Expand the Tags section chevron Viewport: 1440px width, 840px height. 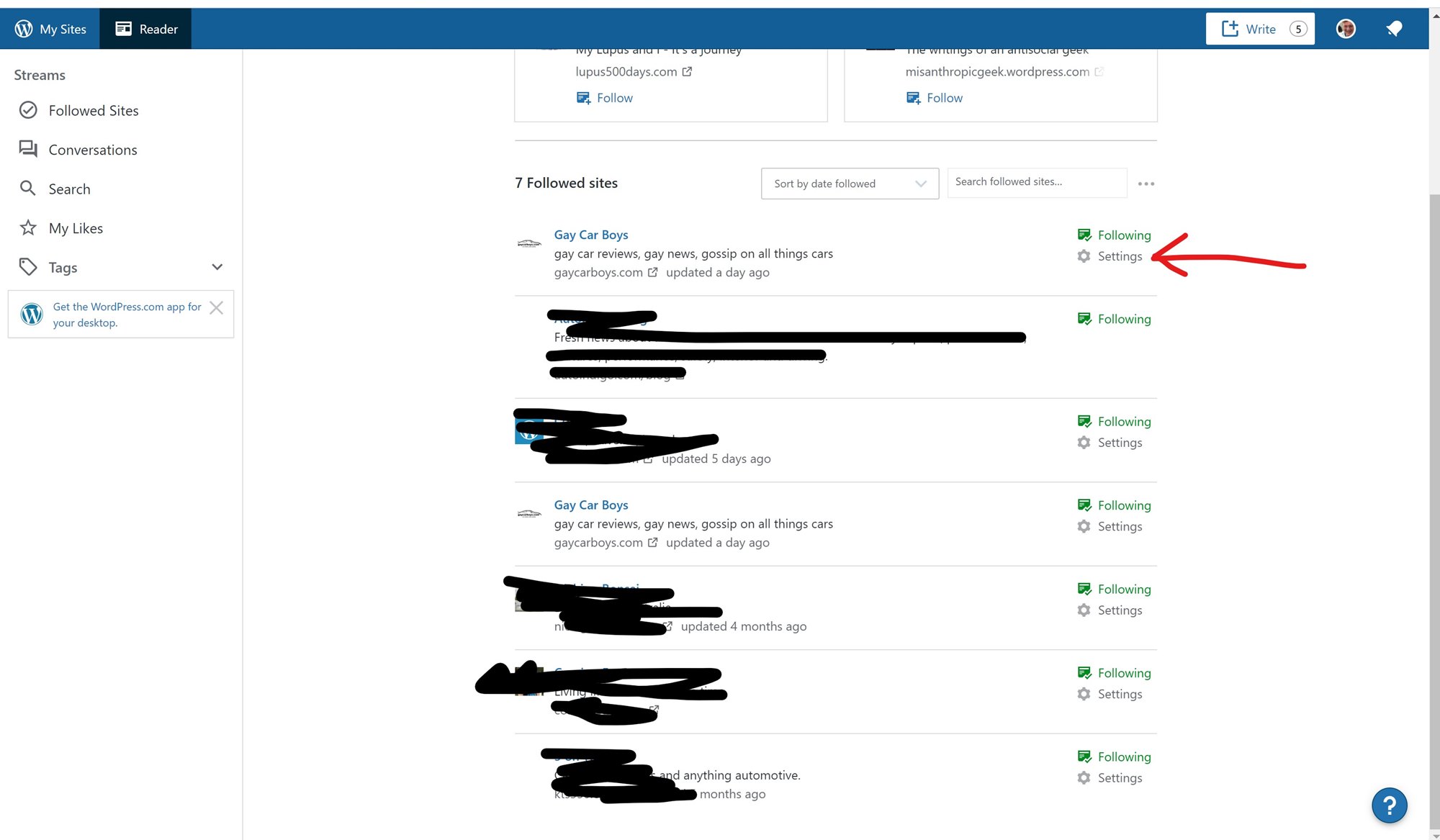(x=217, y=267)
